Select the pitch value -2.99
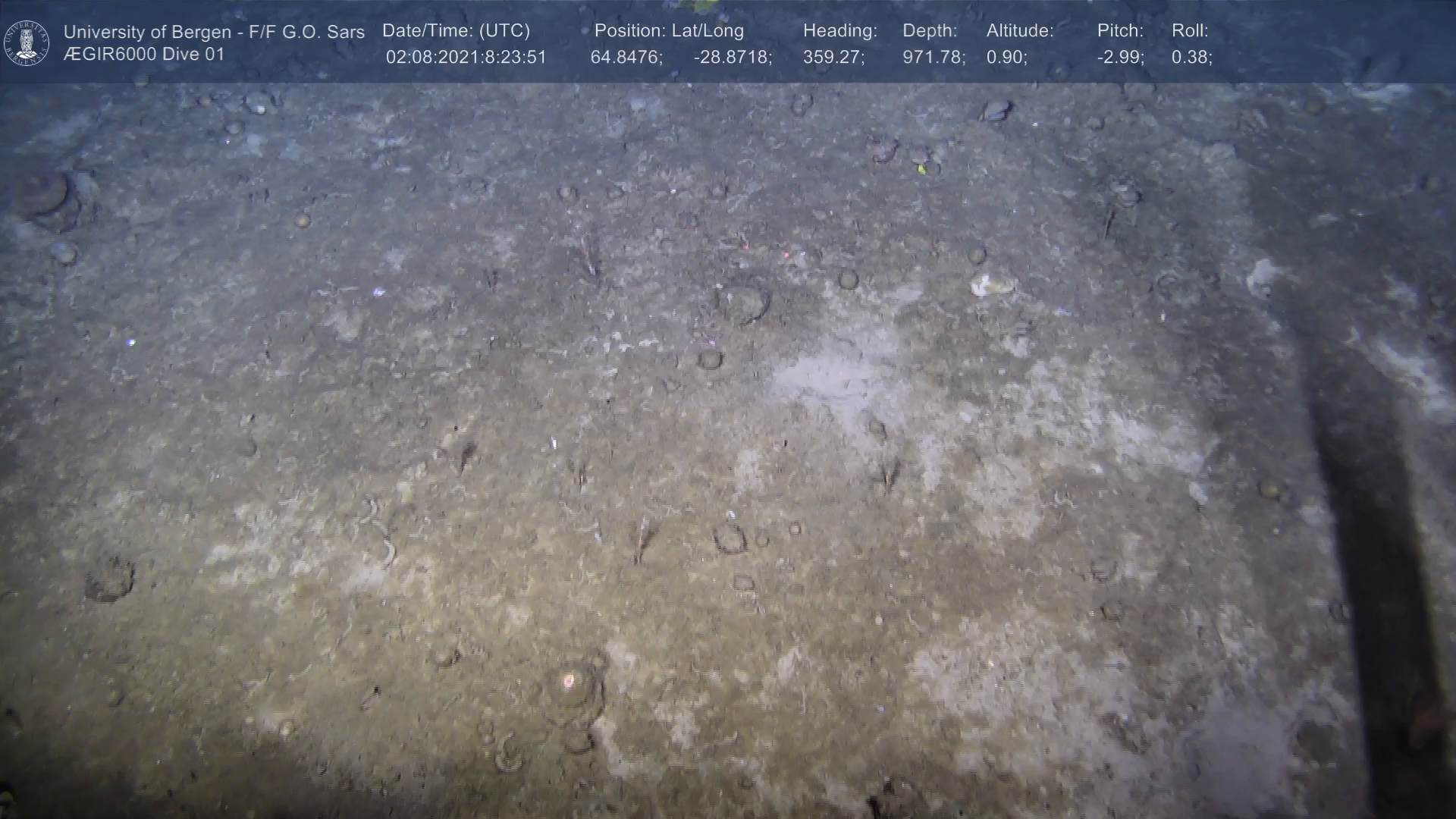 pos(1120,58)
